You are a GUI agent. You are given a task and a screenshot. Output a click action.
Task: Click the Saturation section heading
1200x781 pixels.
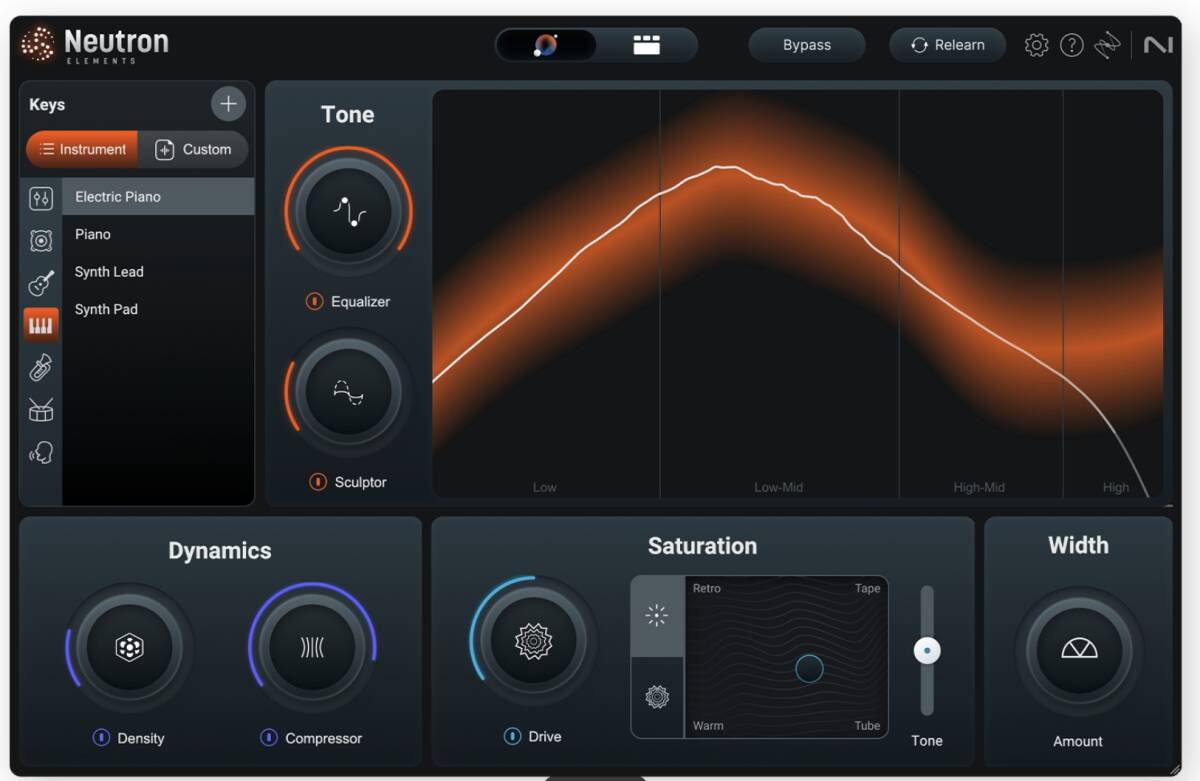point(702,546)
